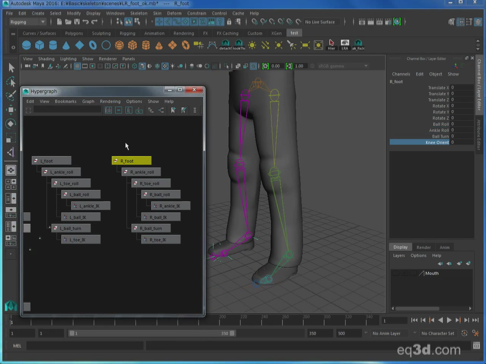Select the R_ankle_roll node in Hypergraph
The width and height of the screenshot is (486, 364).
click(141, 172)
